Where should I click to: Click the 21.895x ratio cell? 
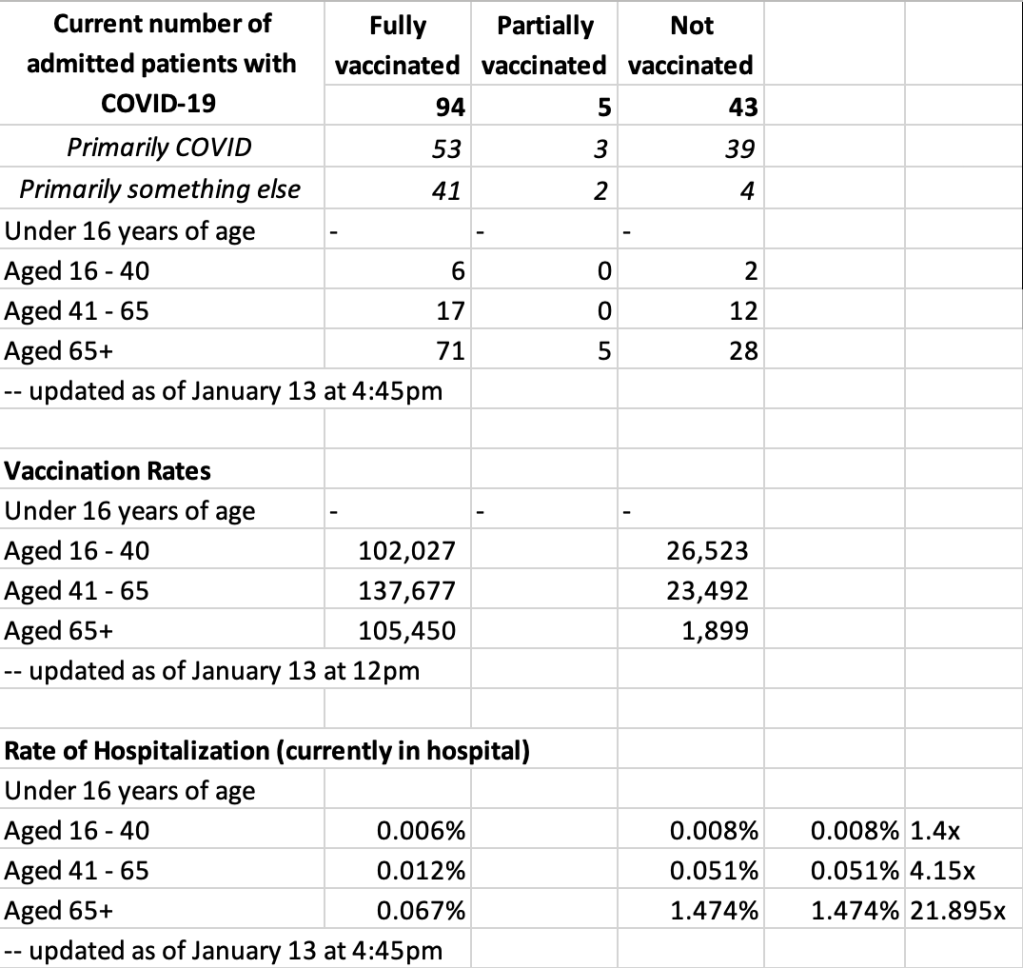pos(958,911)
